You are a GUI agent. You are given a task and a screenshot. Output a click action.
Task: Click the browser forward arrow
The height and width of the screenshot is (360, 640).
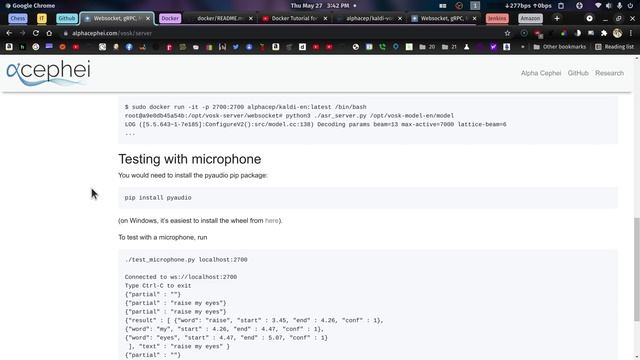coord(22,33)
